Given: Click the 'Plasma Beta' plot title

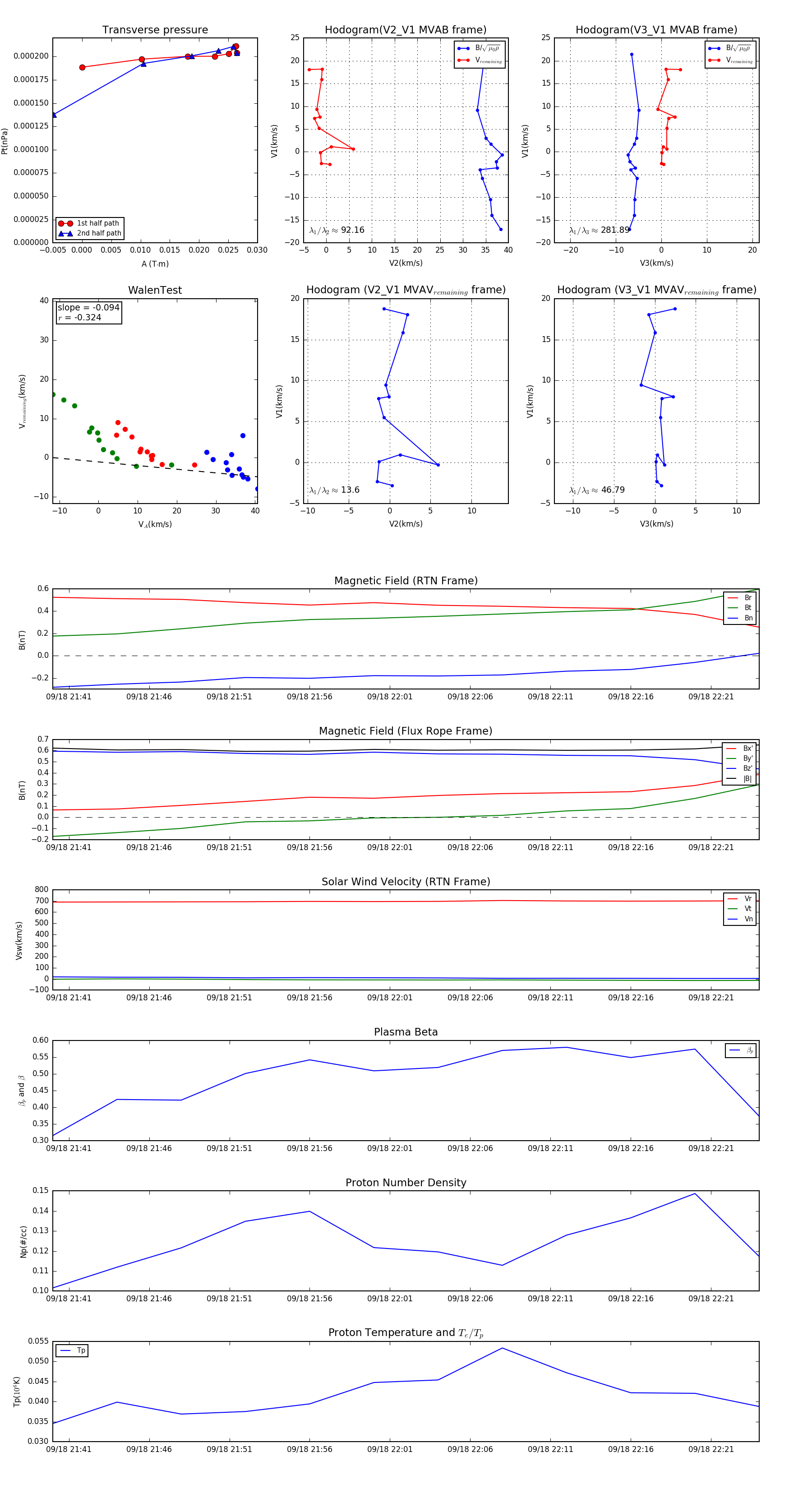Looking at the screenshot, I should click(x=406, y=1032).
